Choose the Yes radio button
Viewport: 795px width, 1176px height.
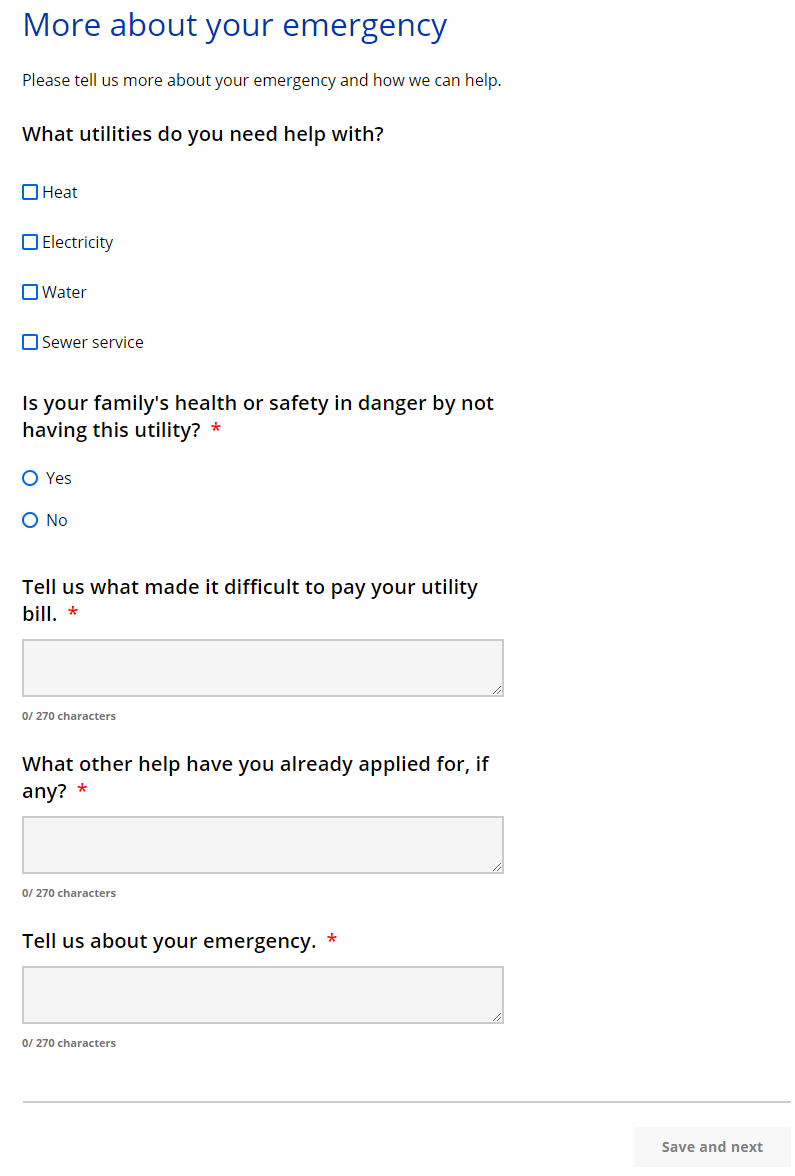point(30,478)
